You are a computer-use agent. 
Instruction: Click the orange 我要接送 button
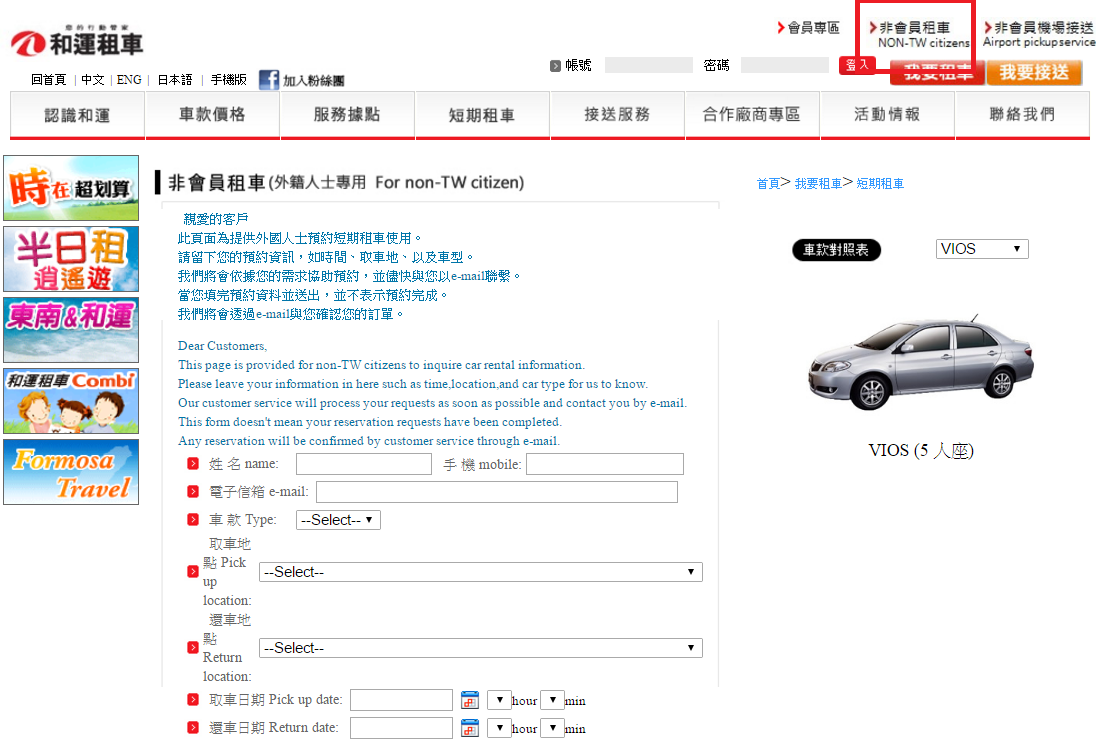click(1034, 73)
